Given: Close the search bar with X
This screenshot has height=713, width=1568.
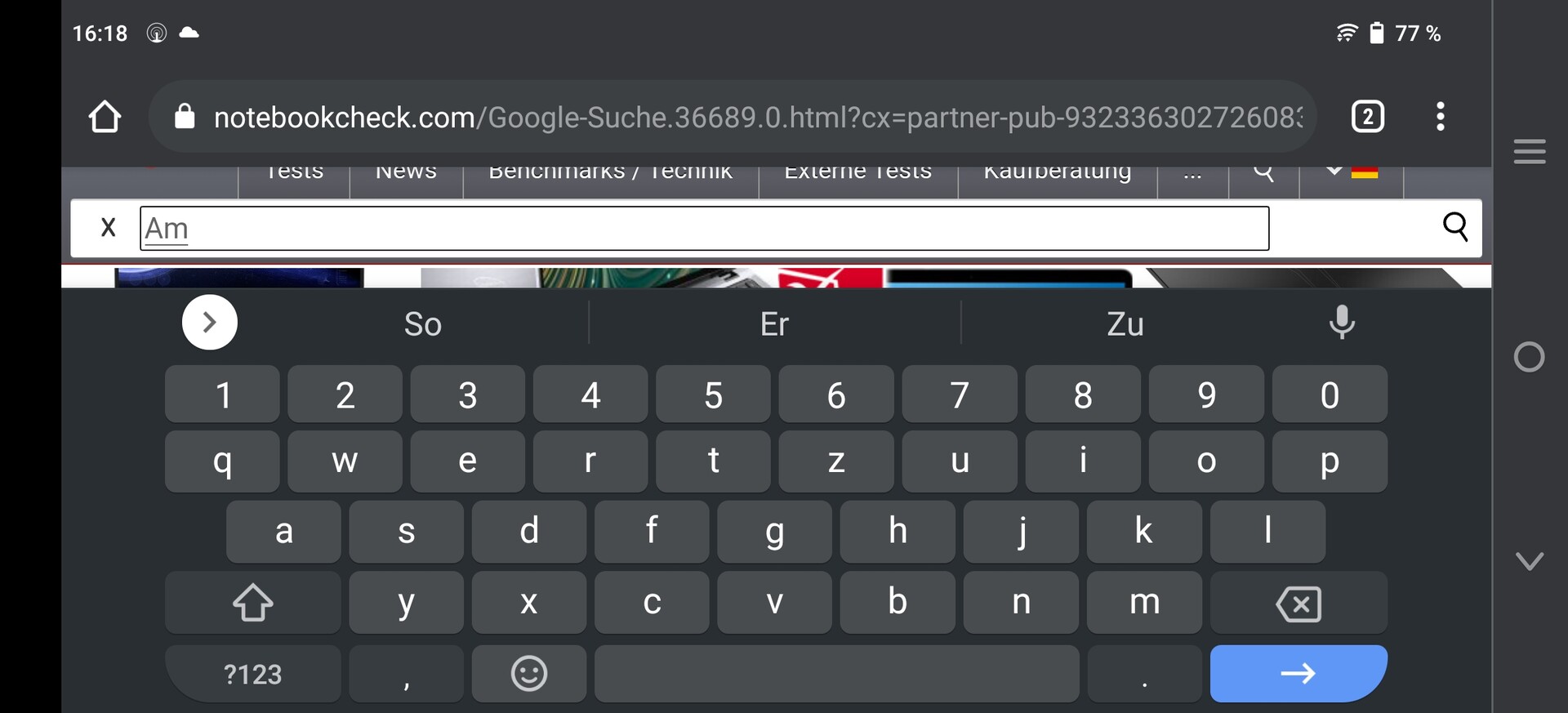Looking at the screenshot, I should 108,227.
